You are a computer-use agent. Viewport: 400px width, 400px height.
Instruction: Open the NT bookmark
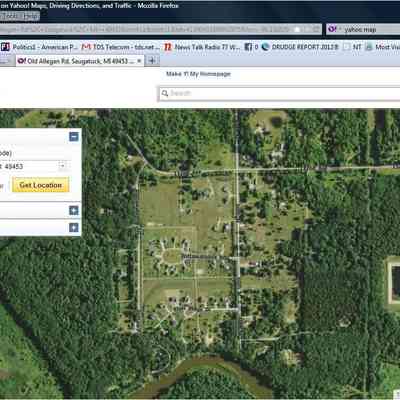[x=353, y=47]
